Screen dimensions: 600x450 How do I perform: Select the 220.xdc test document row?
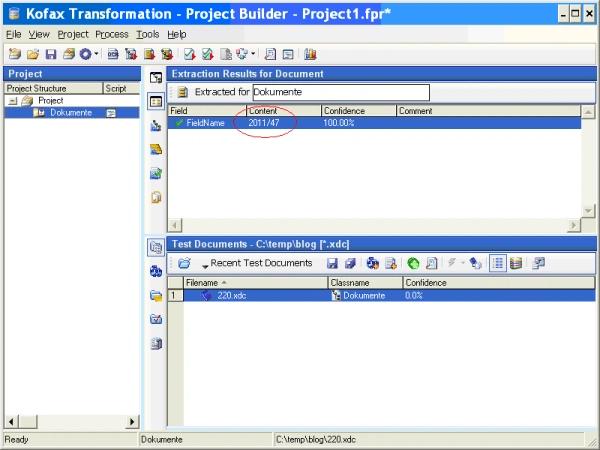point(232,296)
